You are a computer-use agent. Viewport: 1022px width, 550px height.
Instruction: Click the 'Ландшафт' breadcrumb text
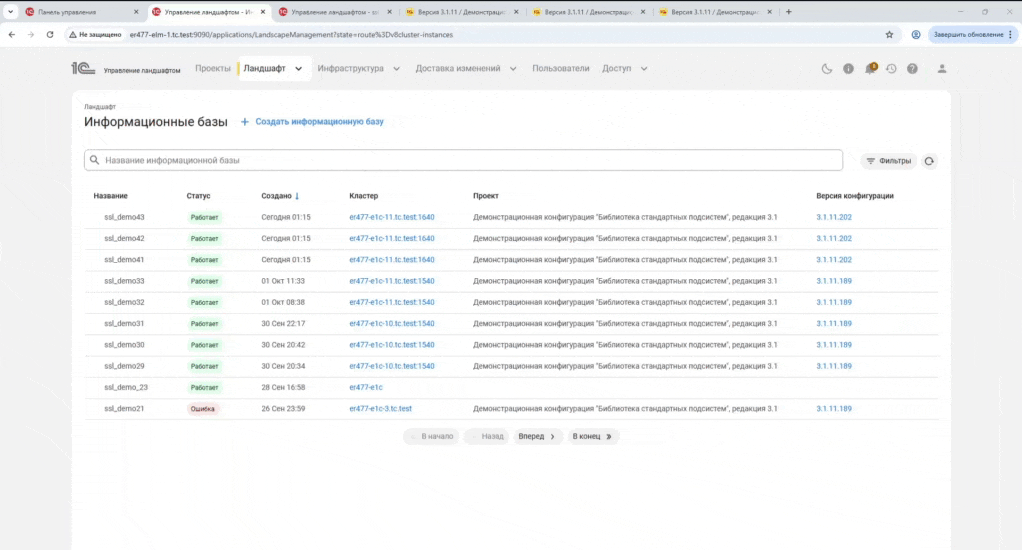(100, 106)
